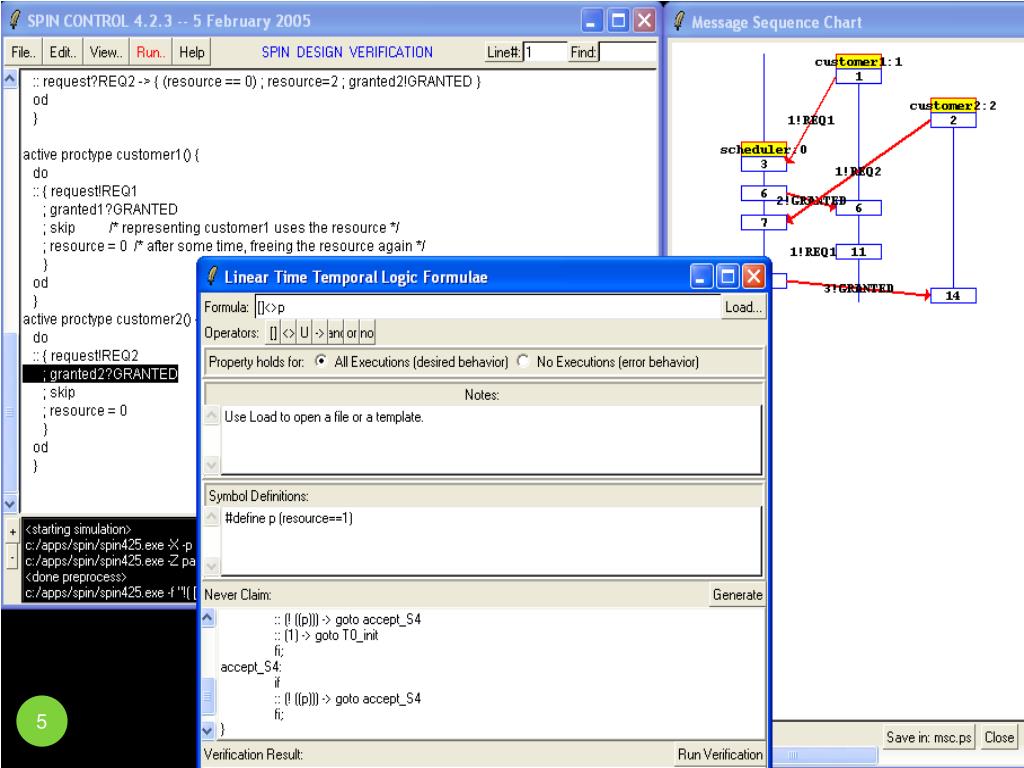Click the Run Verification button
This screenshot has width=1024, height=768.
pyautogui.click(x=720, y=754)
